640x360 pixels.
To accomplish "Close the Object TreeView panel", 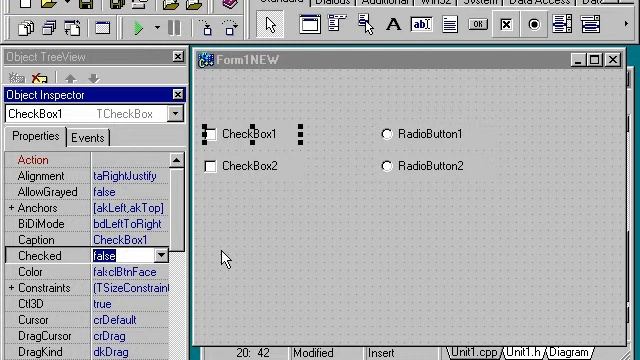I will [178, 56].
